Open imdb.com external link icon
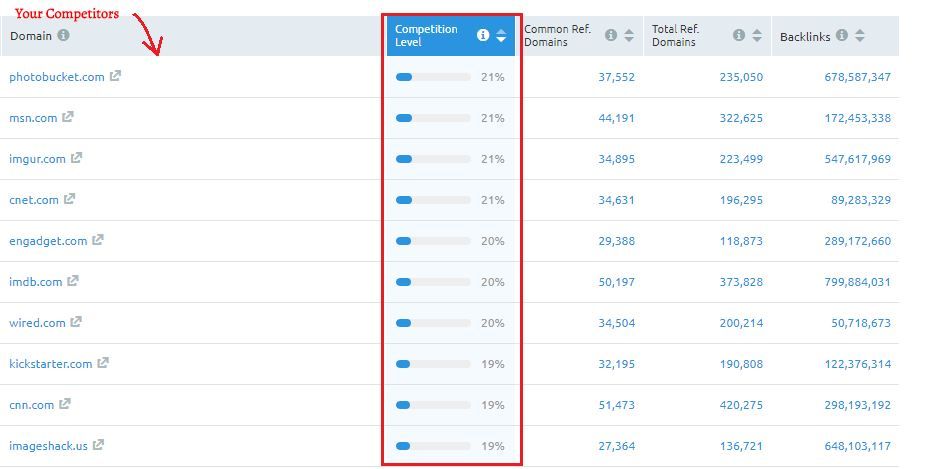 tap(73, 281)
